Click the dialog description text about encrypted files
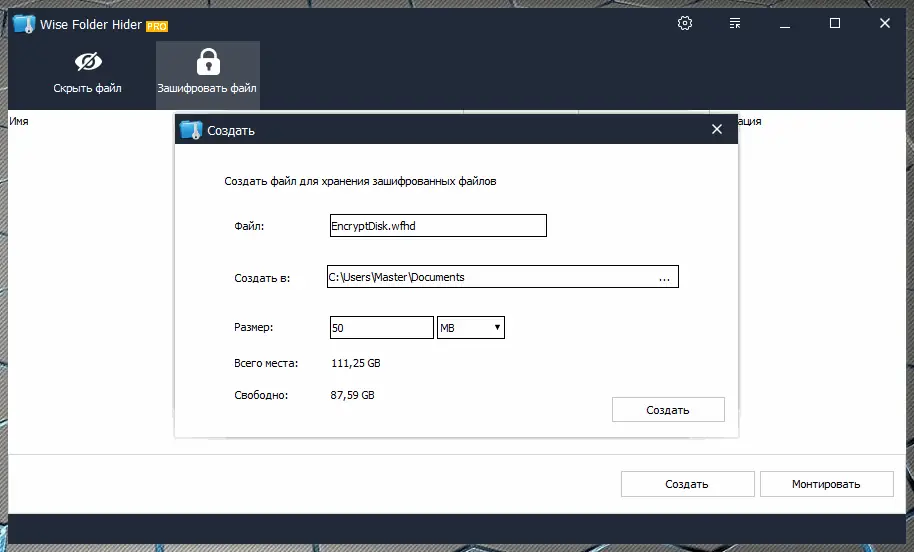This screenshot has height=552, width=914. pyautogui.click(x=360, y=181)
